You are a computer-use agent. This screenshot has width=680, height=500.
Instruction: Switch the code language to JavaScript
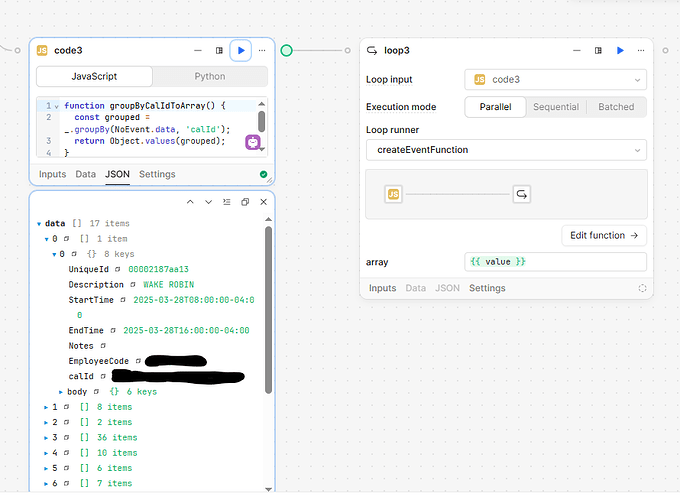[x=94, y=77]
